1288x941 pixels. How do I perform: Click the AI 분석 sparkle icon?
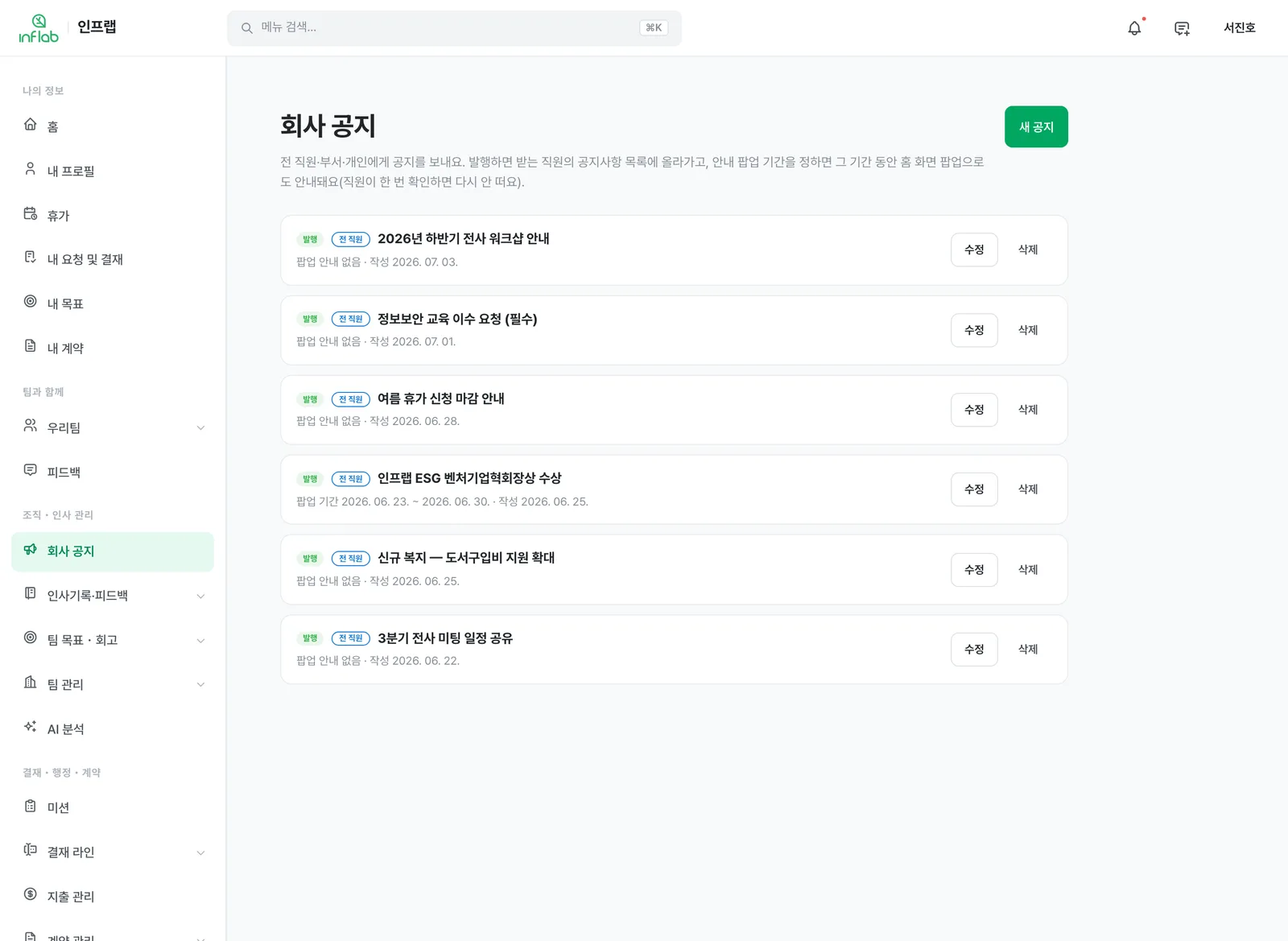click(x=31, y=727)
